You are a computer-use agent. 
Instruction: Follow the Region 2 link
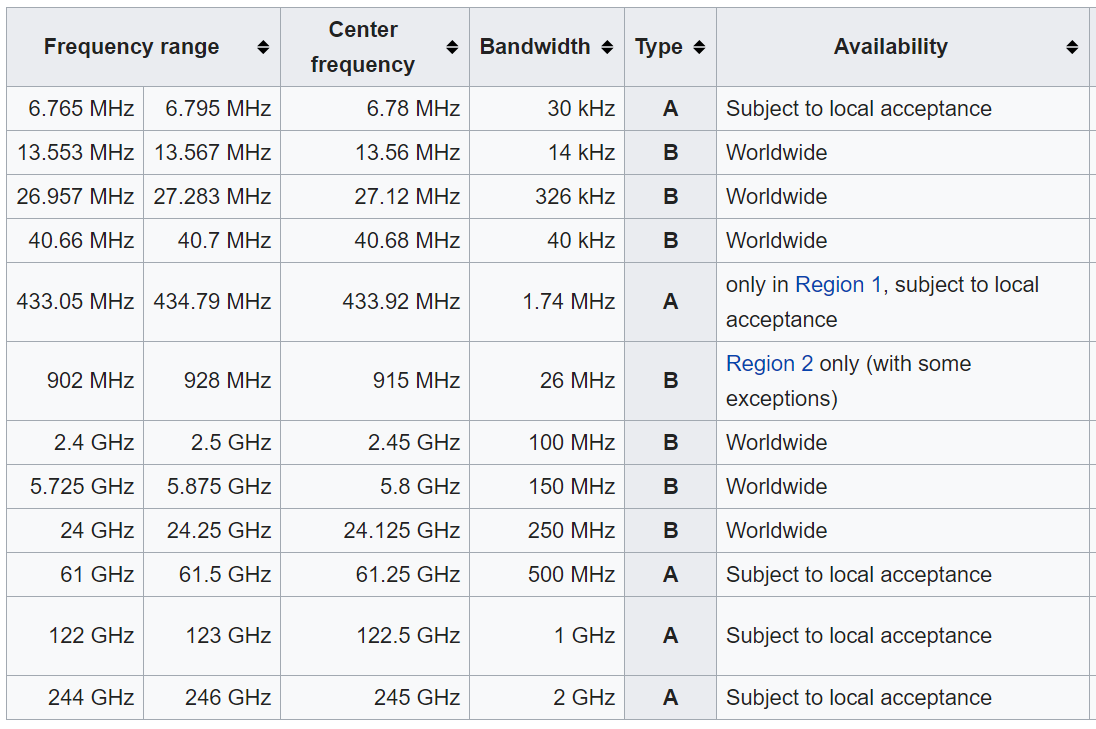[x=769, y=364]
